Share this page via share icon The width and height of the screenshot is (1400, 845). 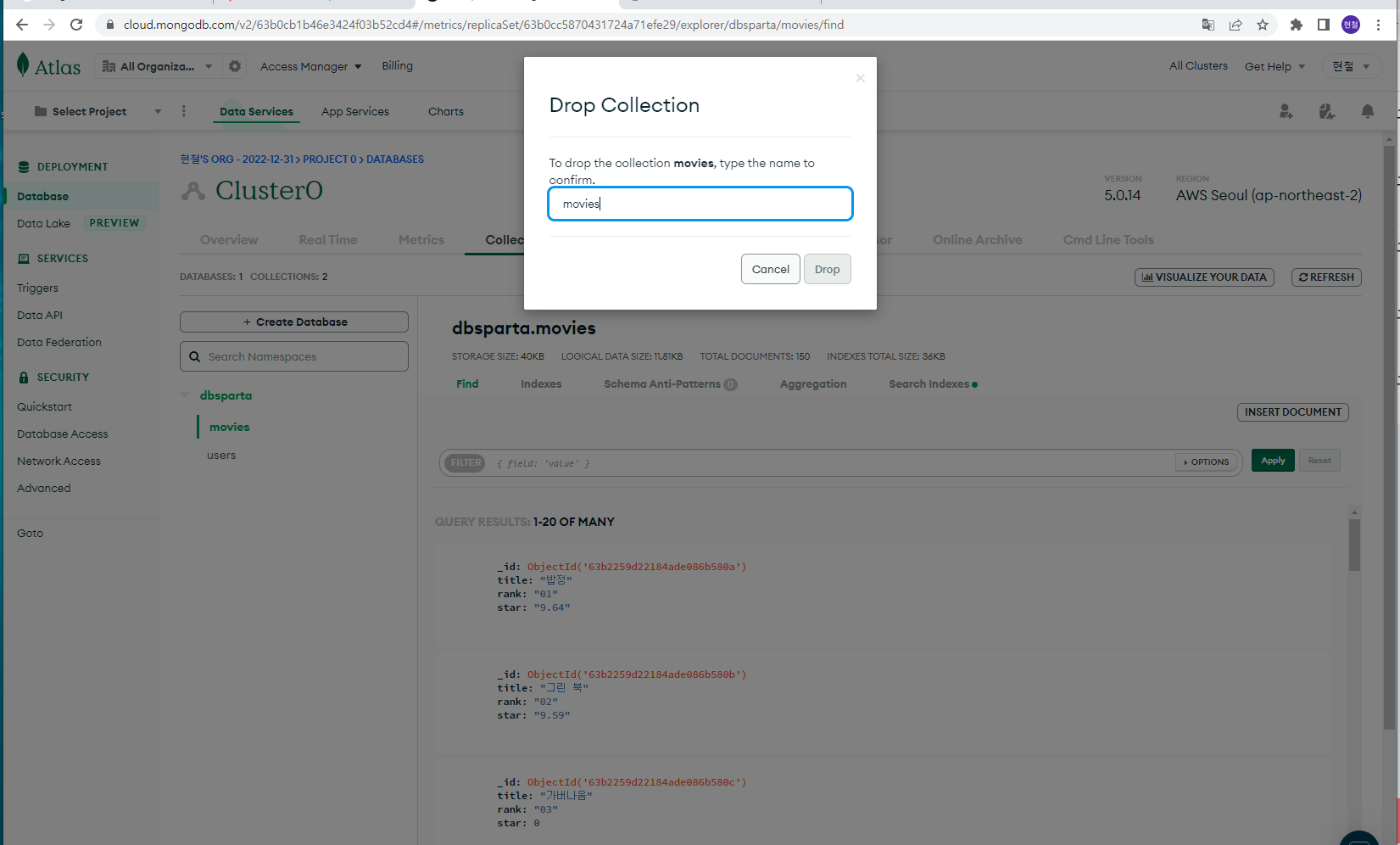coord(1235,25)
